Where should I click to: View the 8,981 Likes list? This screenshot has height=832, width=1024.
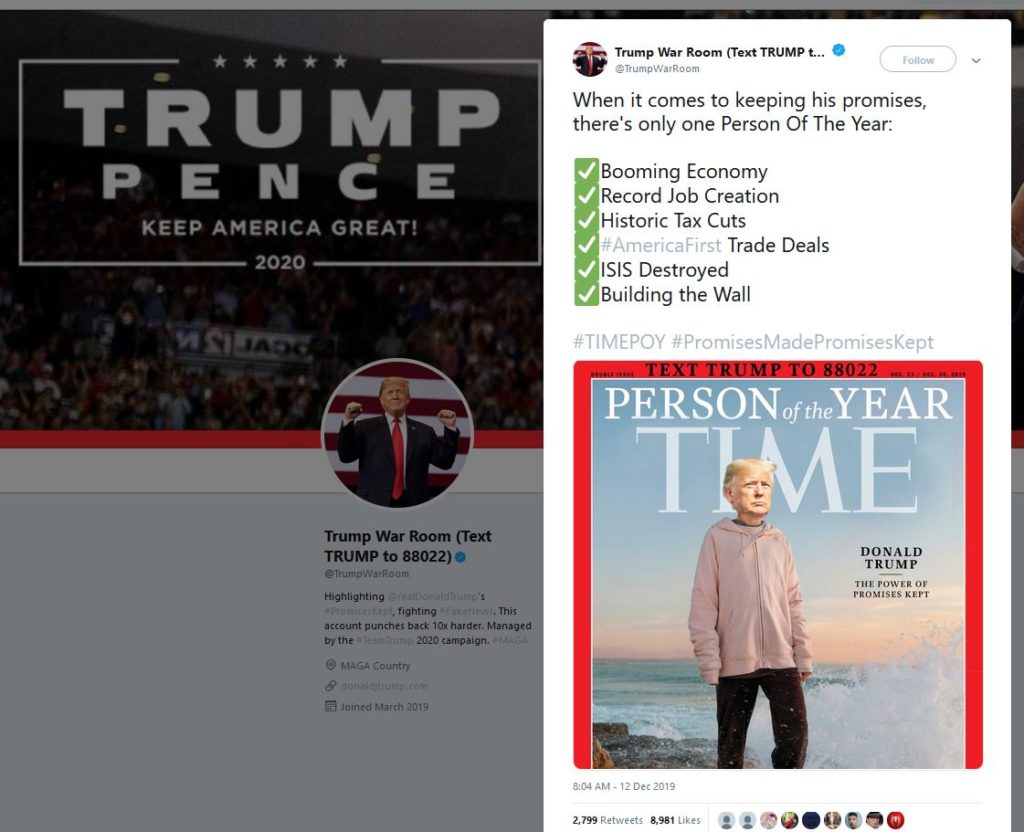click(x=675, y=820)
